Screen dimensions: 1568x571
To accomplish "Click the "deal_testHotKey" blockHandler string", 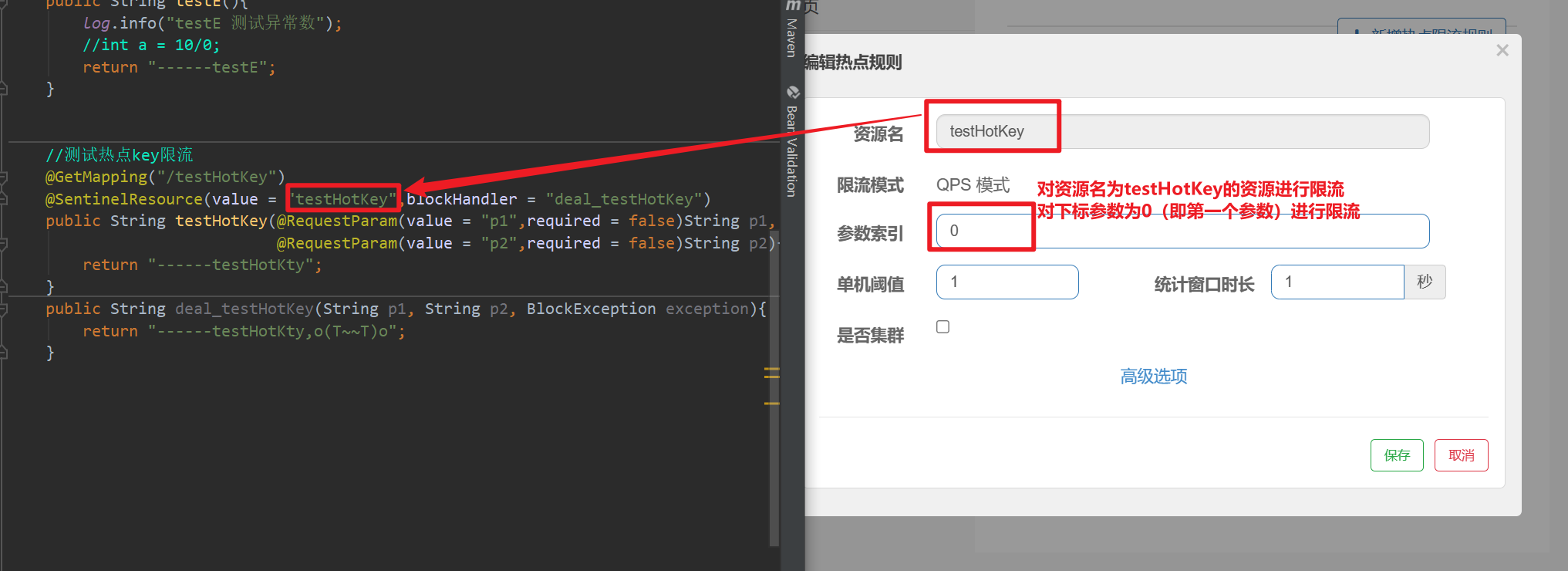I will tap(623, 199).
